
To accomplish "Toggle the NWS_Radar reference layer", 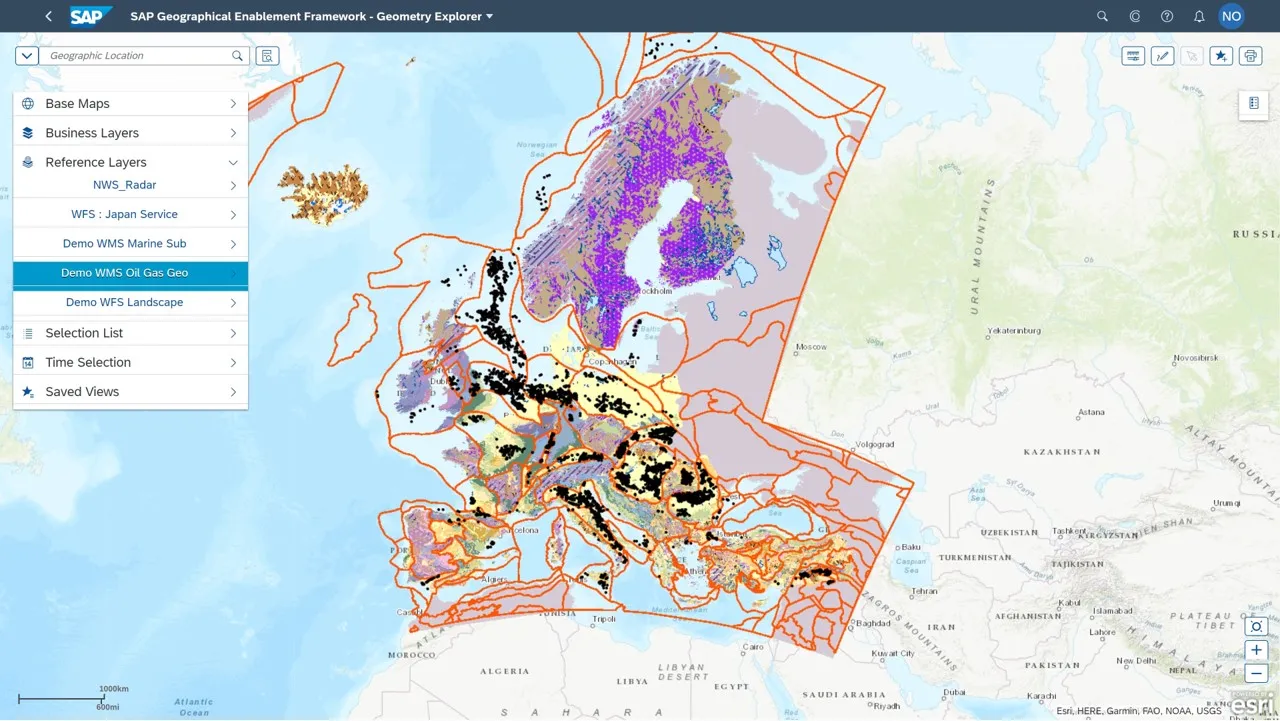I will pos(124,185).
